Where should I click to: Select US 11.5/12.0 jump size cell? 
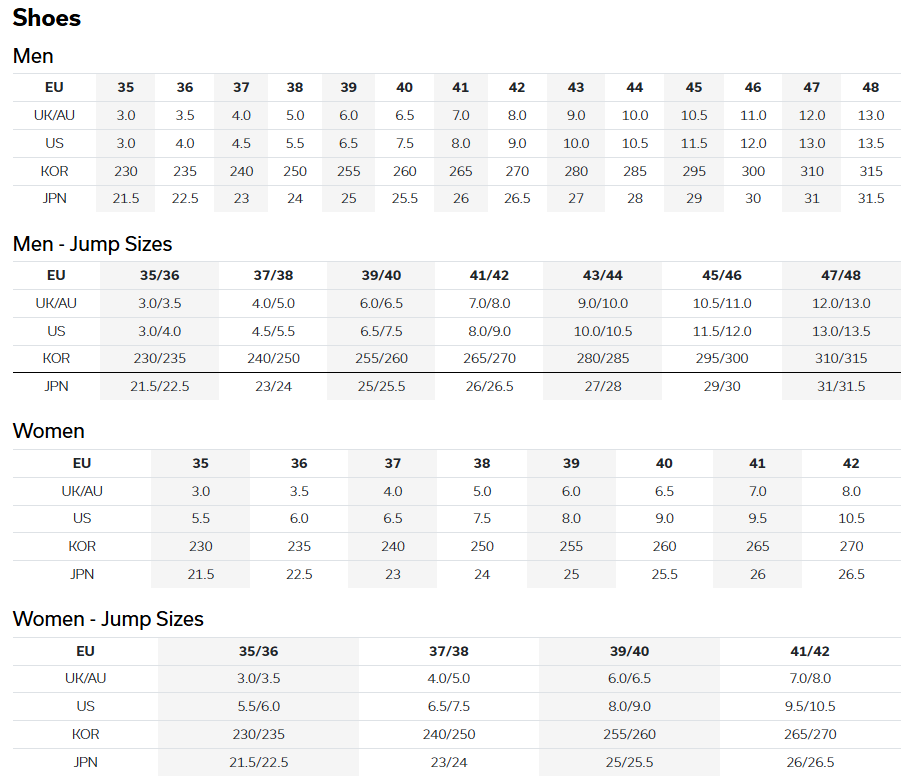pyautogui.click(x=721, y=331)
